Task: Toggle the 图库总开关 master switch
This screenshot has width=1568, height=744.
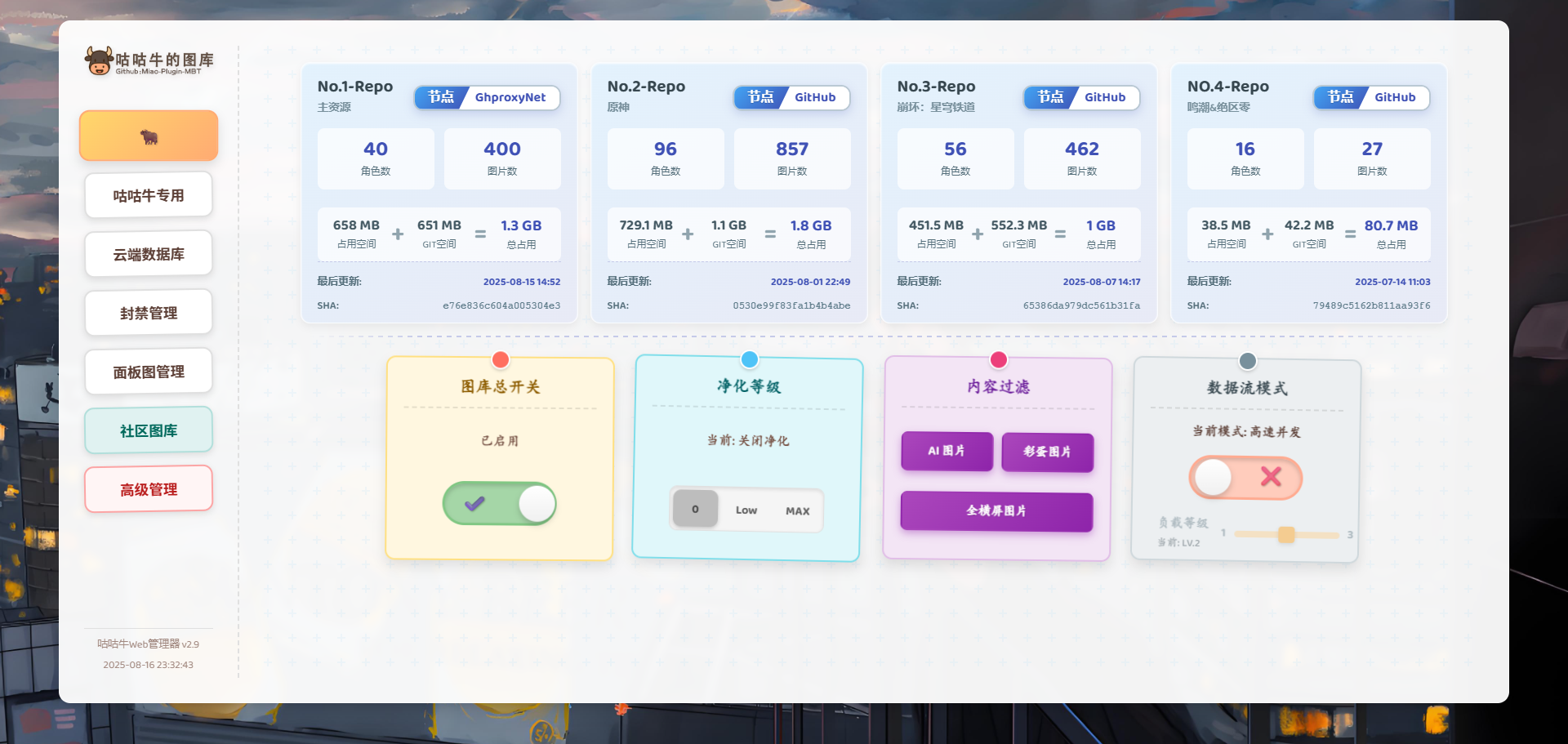Action: [x=500, y=503]
